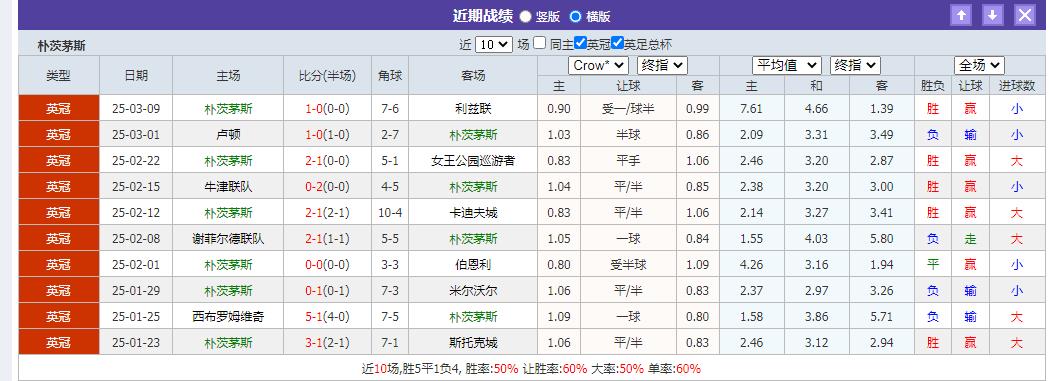Click the odds value 4.66
This screenshot has width=1049, height=381.
tap(816, 108)
